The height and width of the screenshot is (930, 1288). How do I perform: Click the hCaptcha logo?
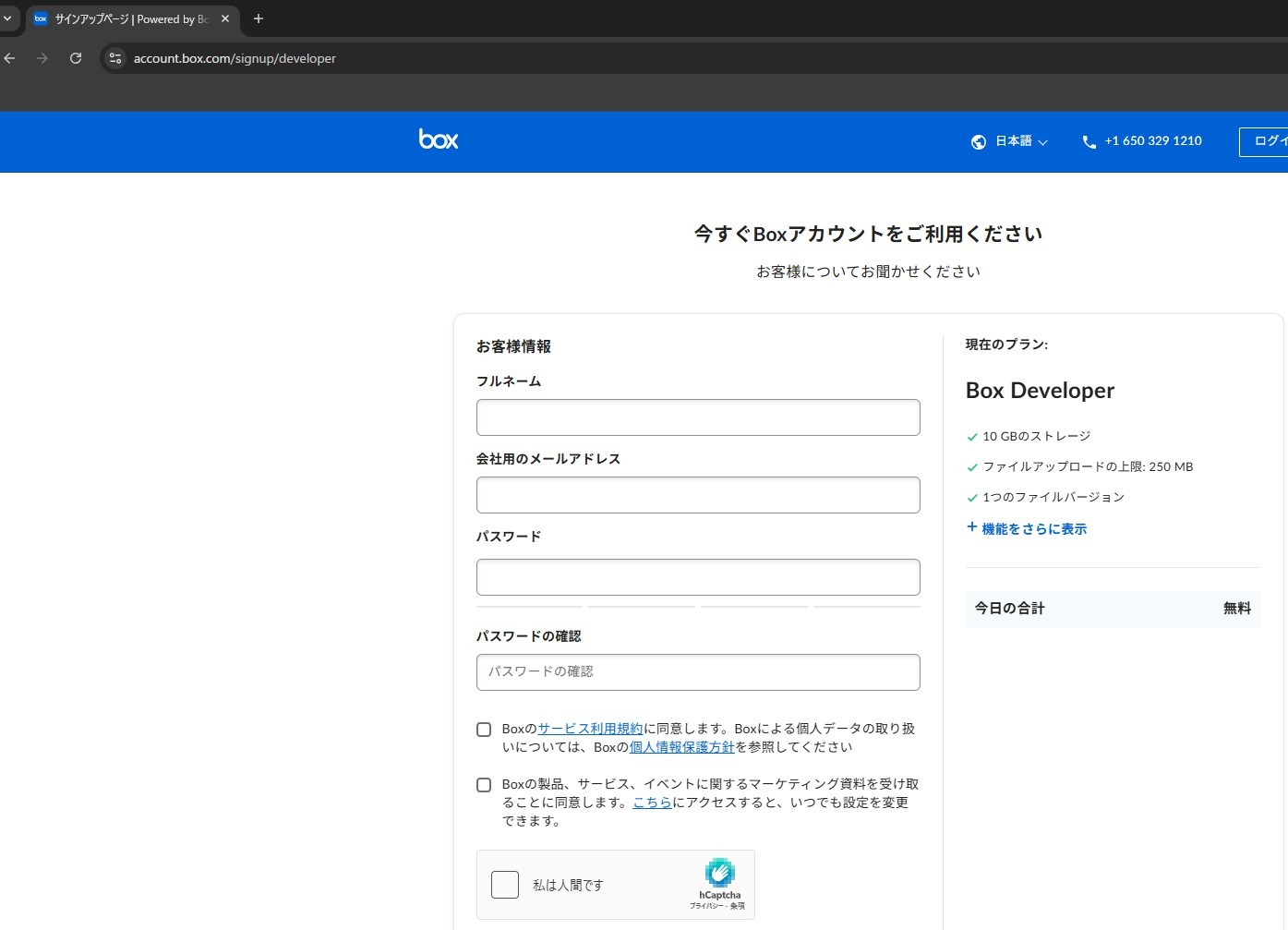[720, 873]
